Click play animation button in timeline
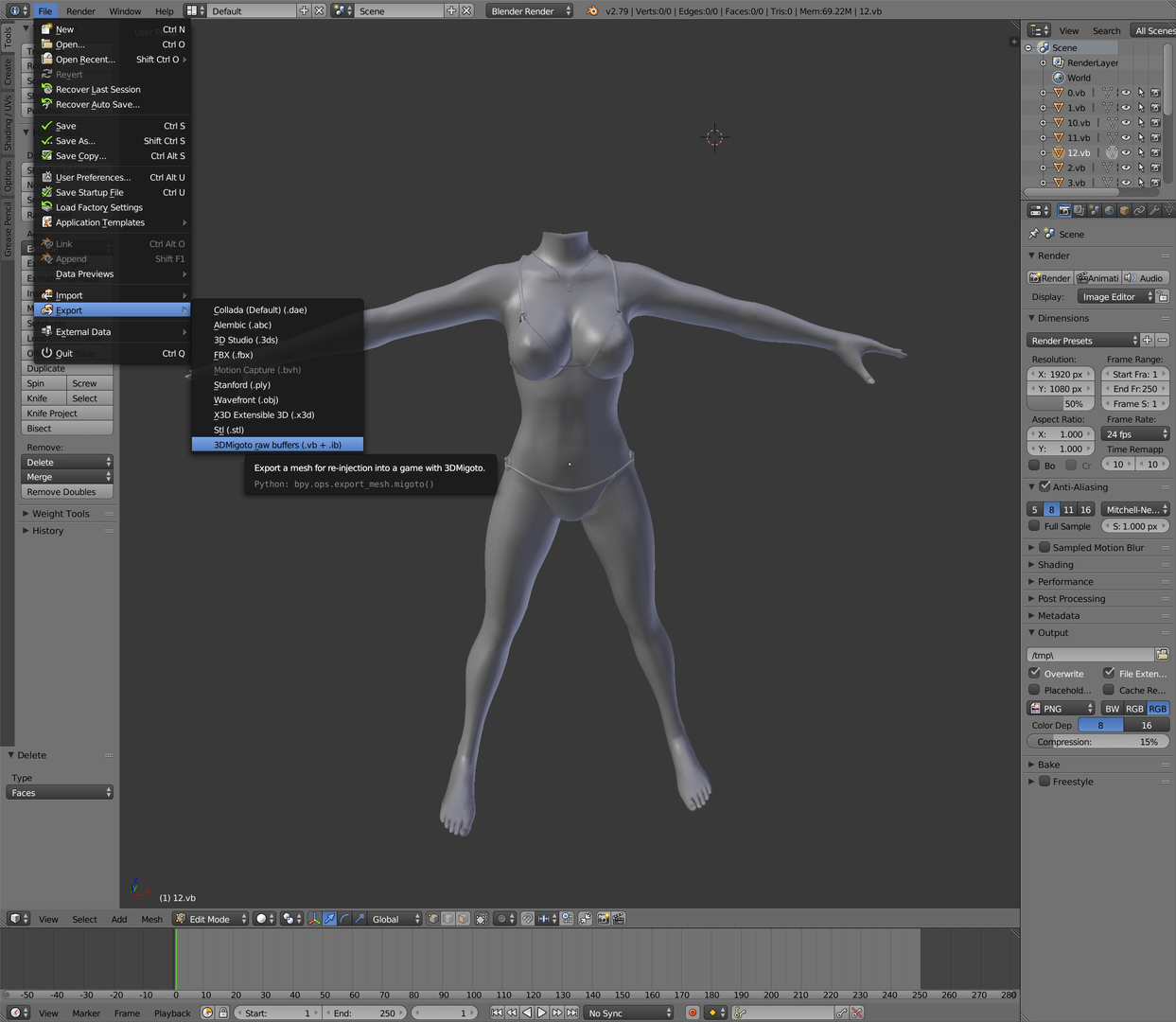This screenshot has height=1022, width=1176. tap(542, 1013)
